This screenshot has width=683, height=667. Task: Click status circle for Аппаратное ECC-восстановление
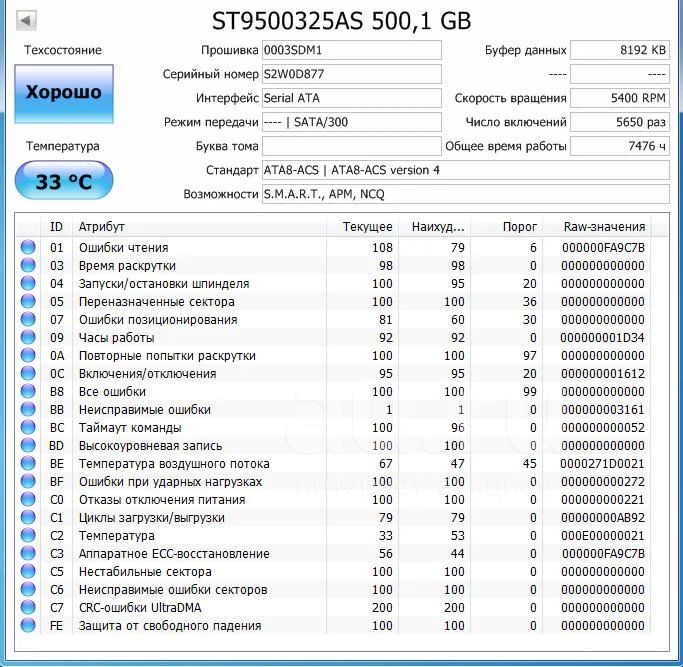tap(28, 553)
